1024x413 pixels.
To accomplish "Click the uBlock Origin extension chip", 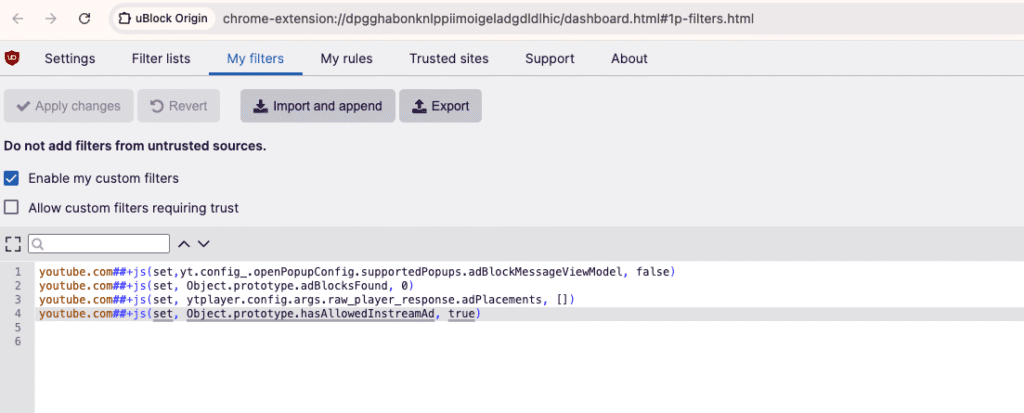I will point(164,19).
